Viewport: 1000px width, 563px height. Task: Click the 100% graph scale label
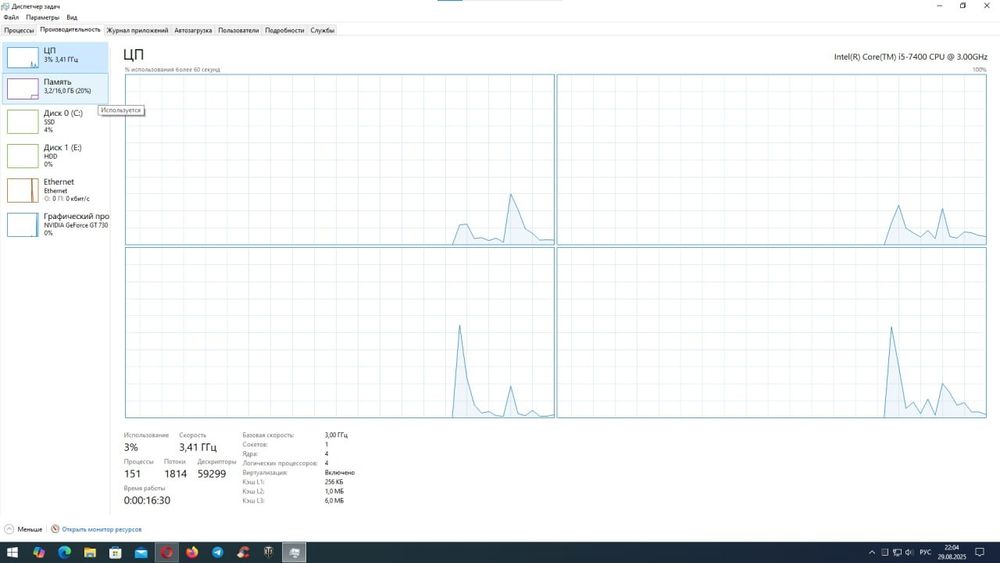(980, 69)
